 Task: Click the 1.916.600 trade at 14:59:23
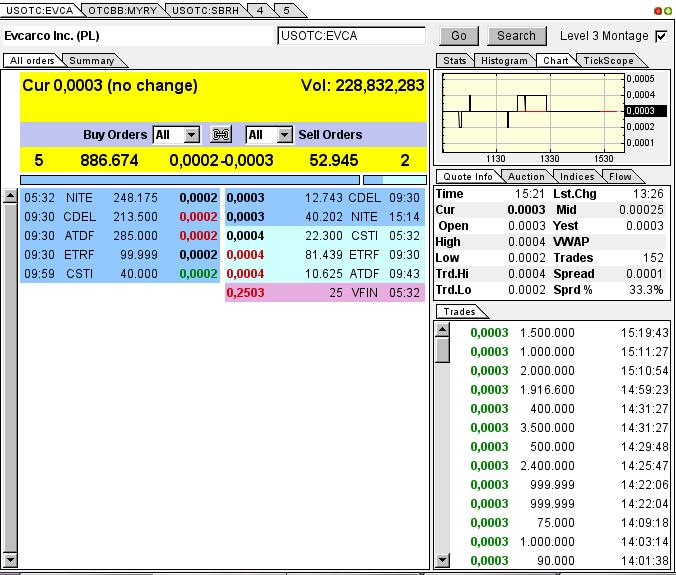tap(569, 390)
